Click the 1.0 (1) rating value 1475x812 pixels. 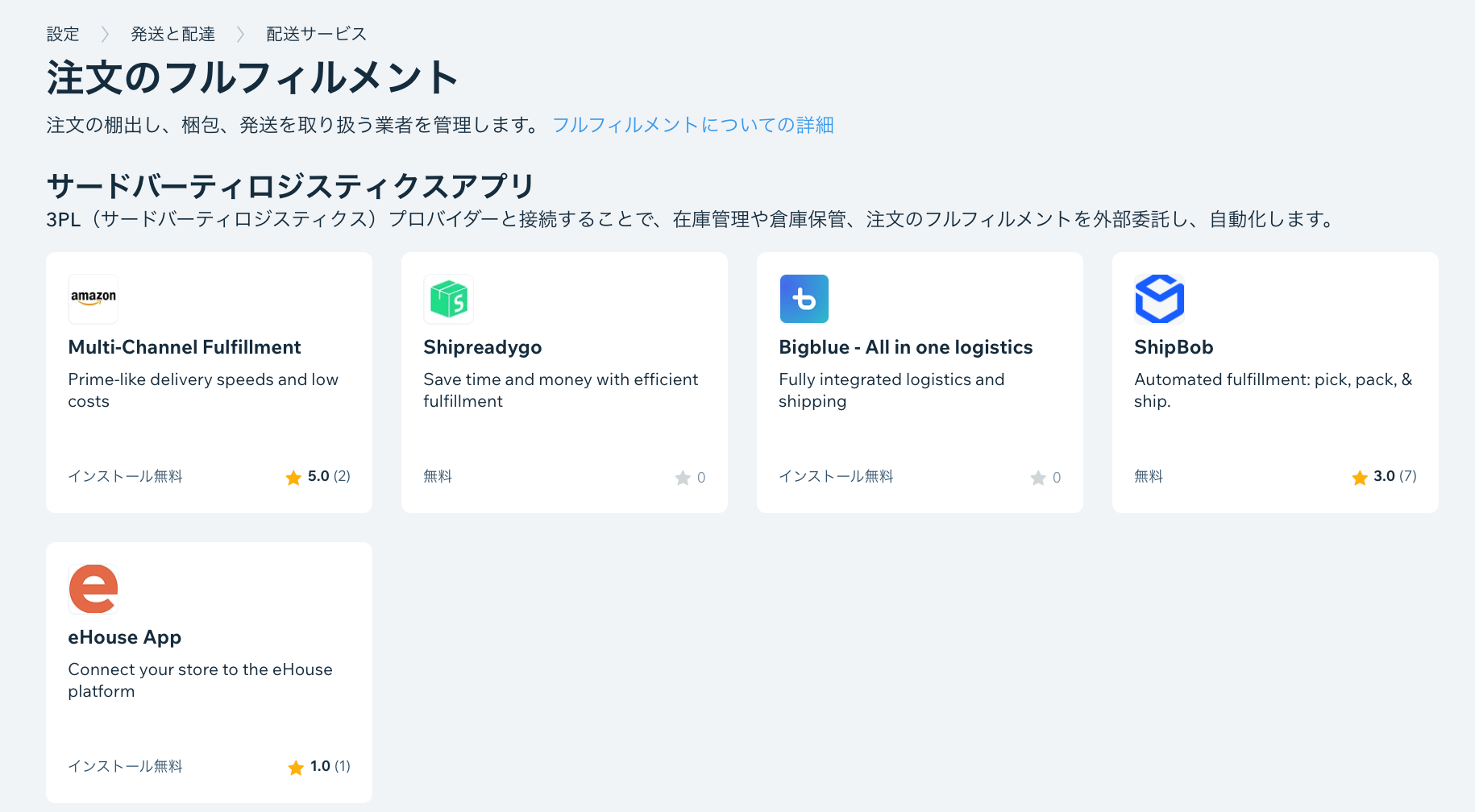point(330,766)
